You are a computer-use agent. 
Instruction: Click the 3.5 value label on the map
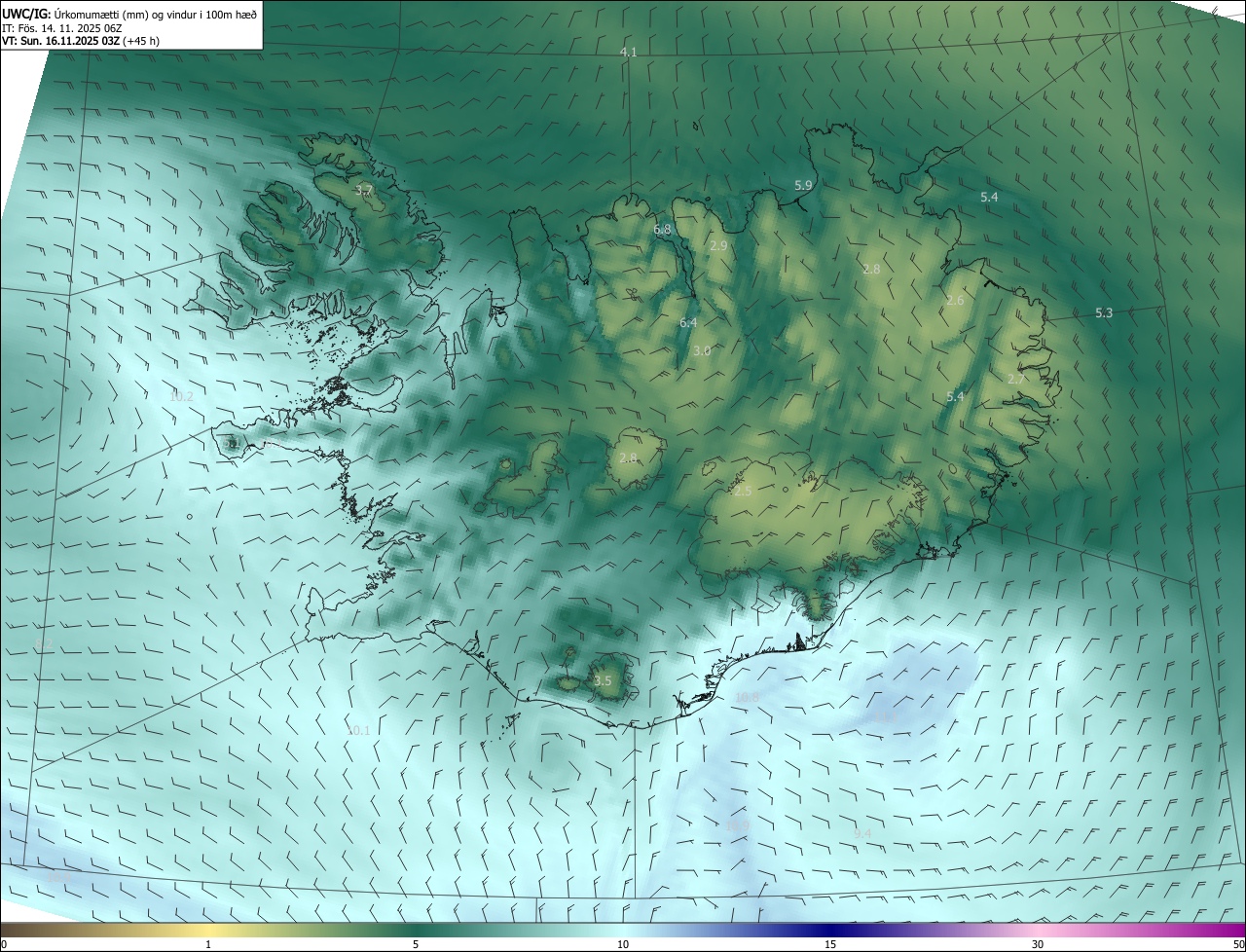tap(603, 680)
